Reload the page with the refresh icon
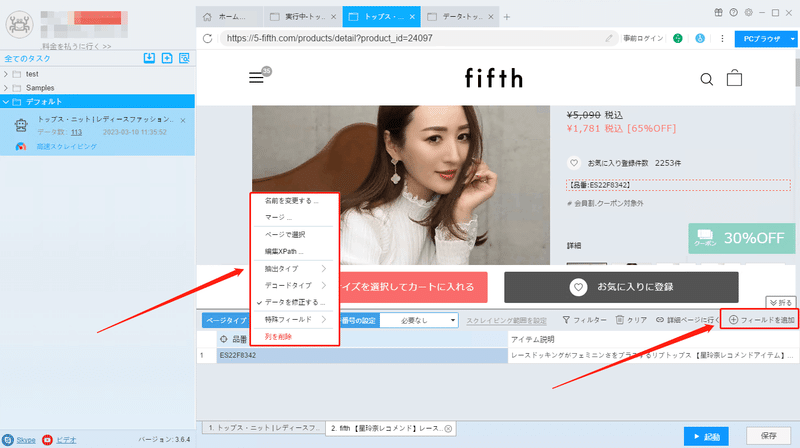Image resolution: width=800 pixels, height=448 pixels. 207,38
